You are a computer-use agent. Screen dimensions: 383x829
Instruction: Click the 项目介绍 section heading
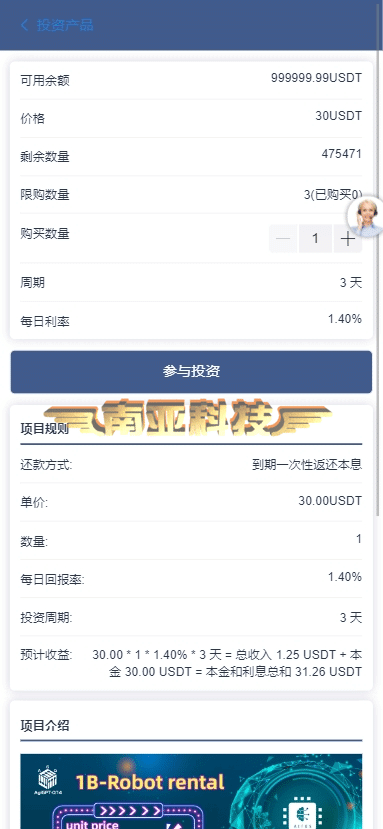[44, 725]
